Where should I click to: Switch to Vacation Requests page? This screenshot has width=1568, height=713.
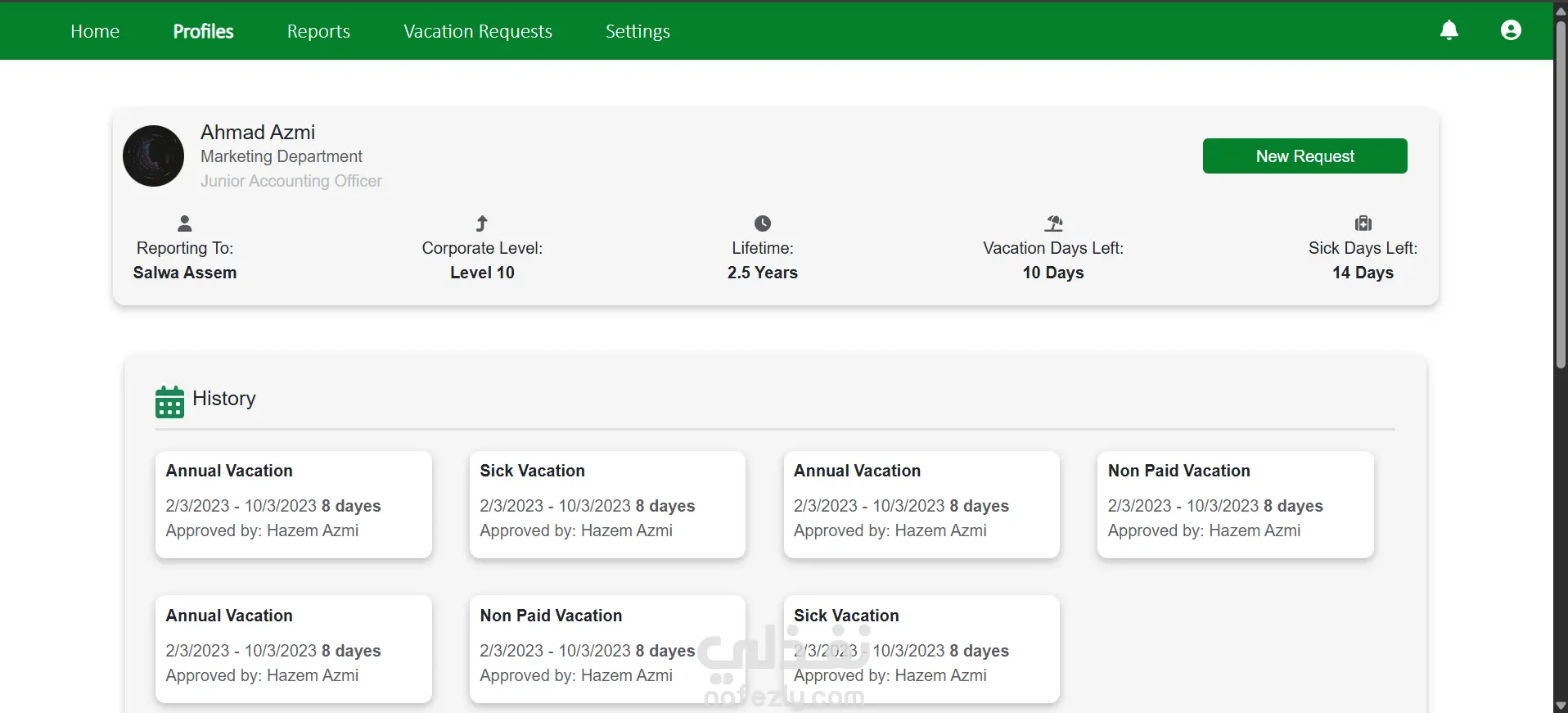[x=478, y=31]
